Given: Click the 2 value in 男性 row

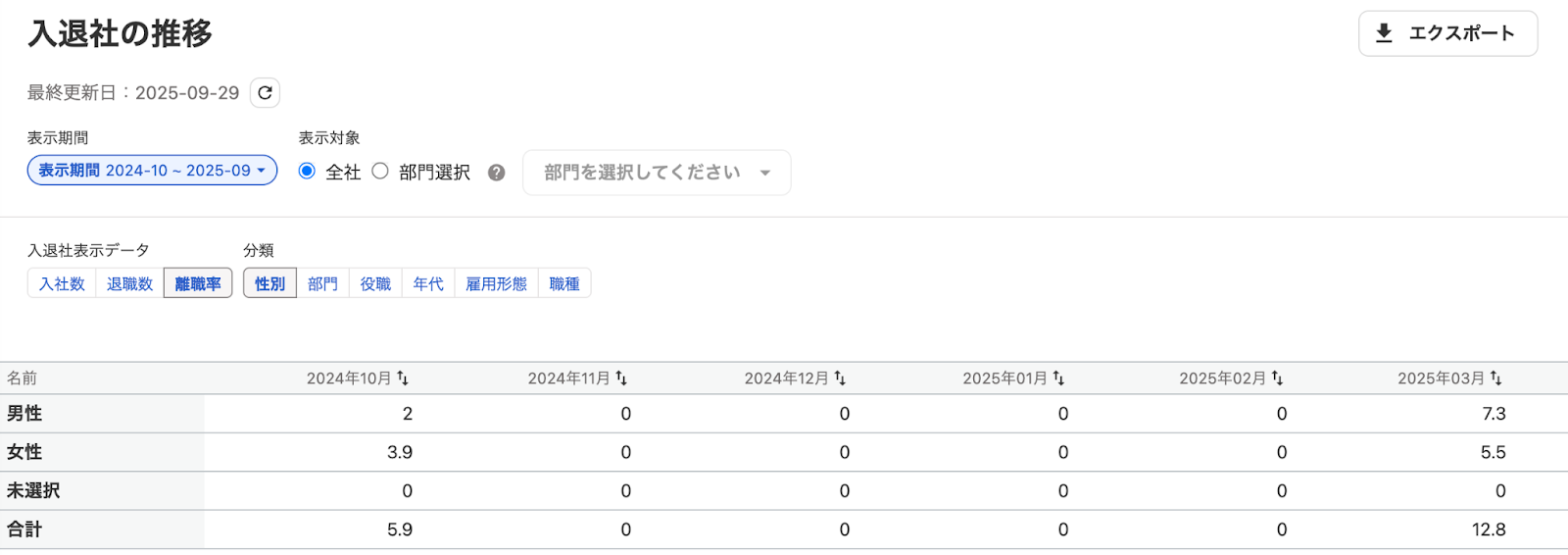Looking at the screenshot, I should [408, 414].
